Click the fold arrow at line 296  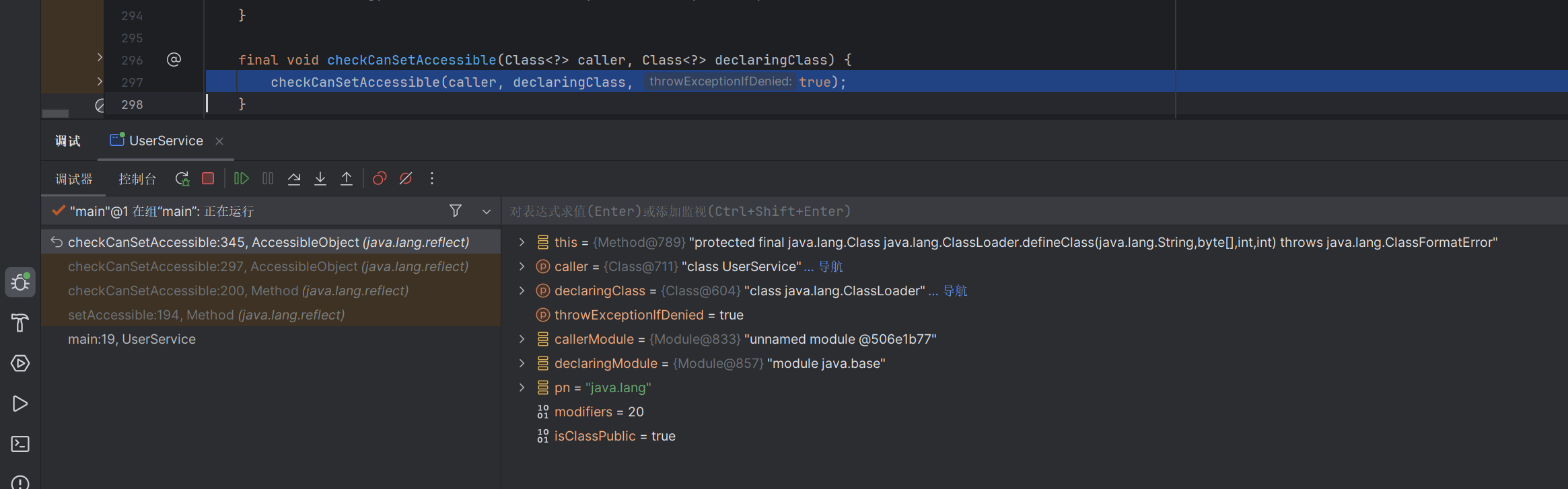(100, 58)
